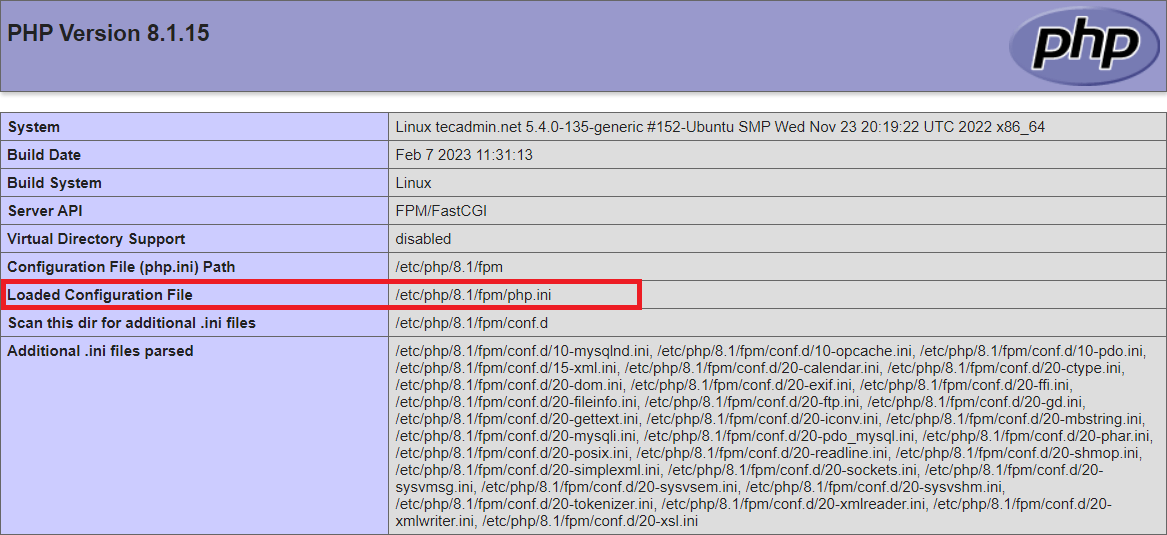Click Additional .ini files parsed label

(100, 350)
